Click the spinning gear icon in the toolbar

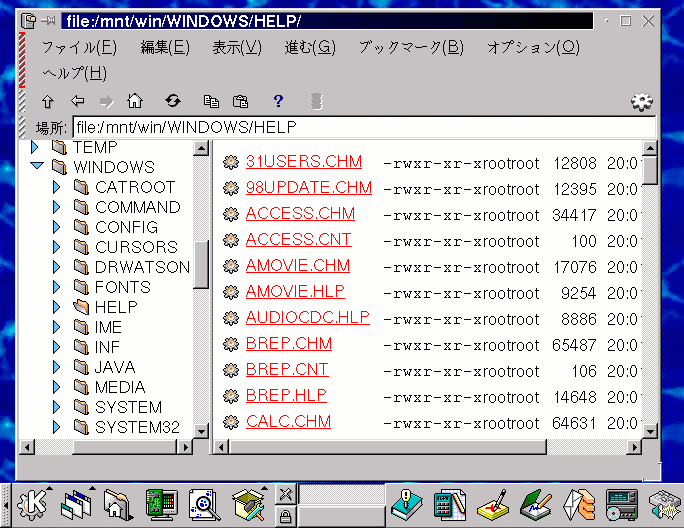[x=642, y=102]
